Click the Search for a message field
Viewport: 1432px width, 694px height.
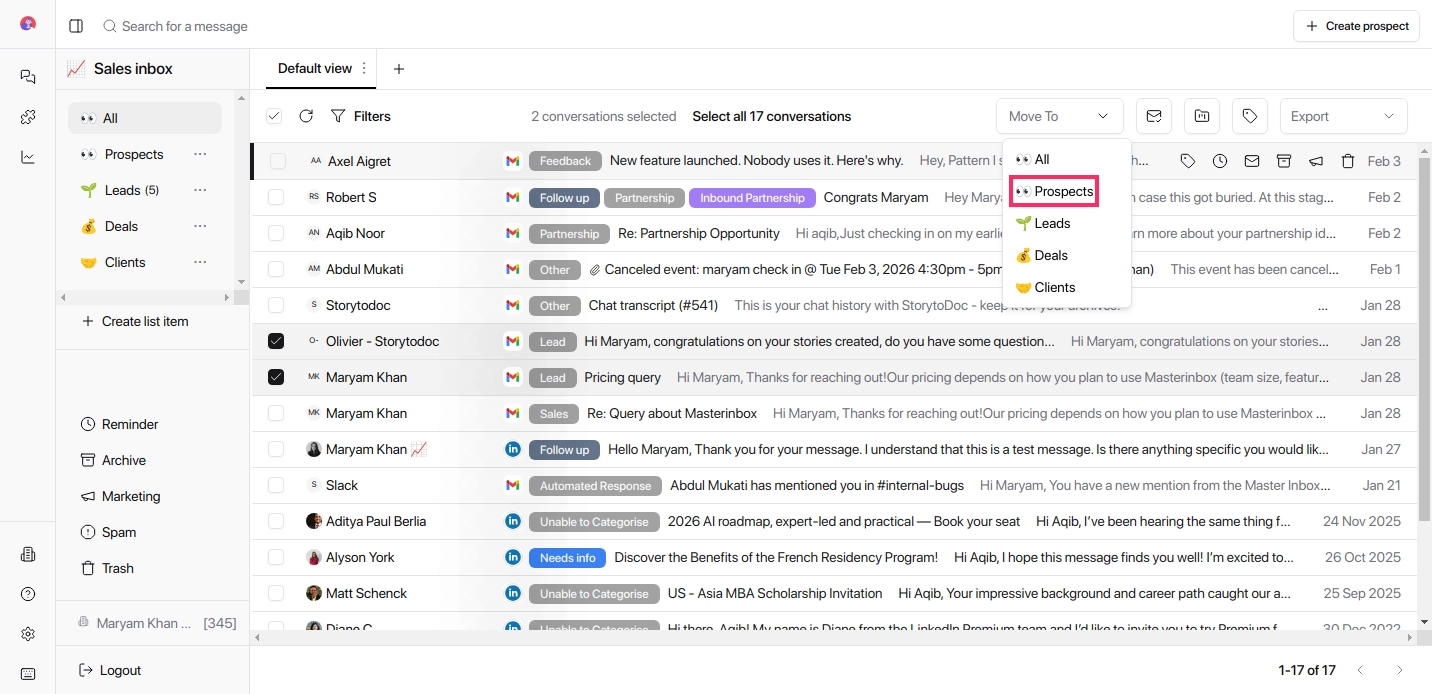(185, 26)
